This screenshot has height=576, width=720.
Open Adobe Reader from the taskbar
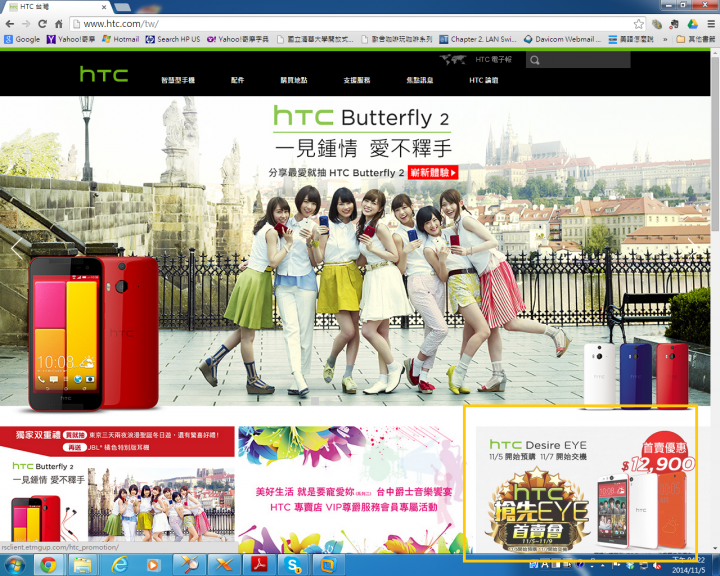pos(259,565)
